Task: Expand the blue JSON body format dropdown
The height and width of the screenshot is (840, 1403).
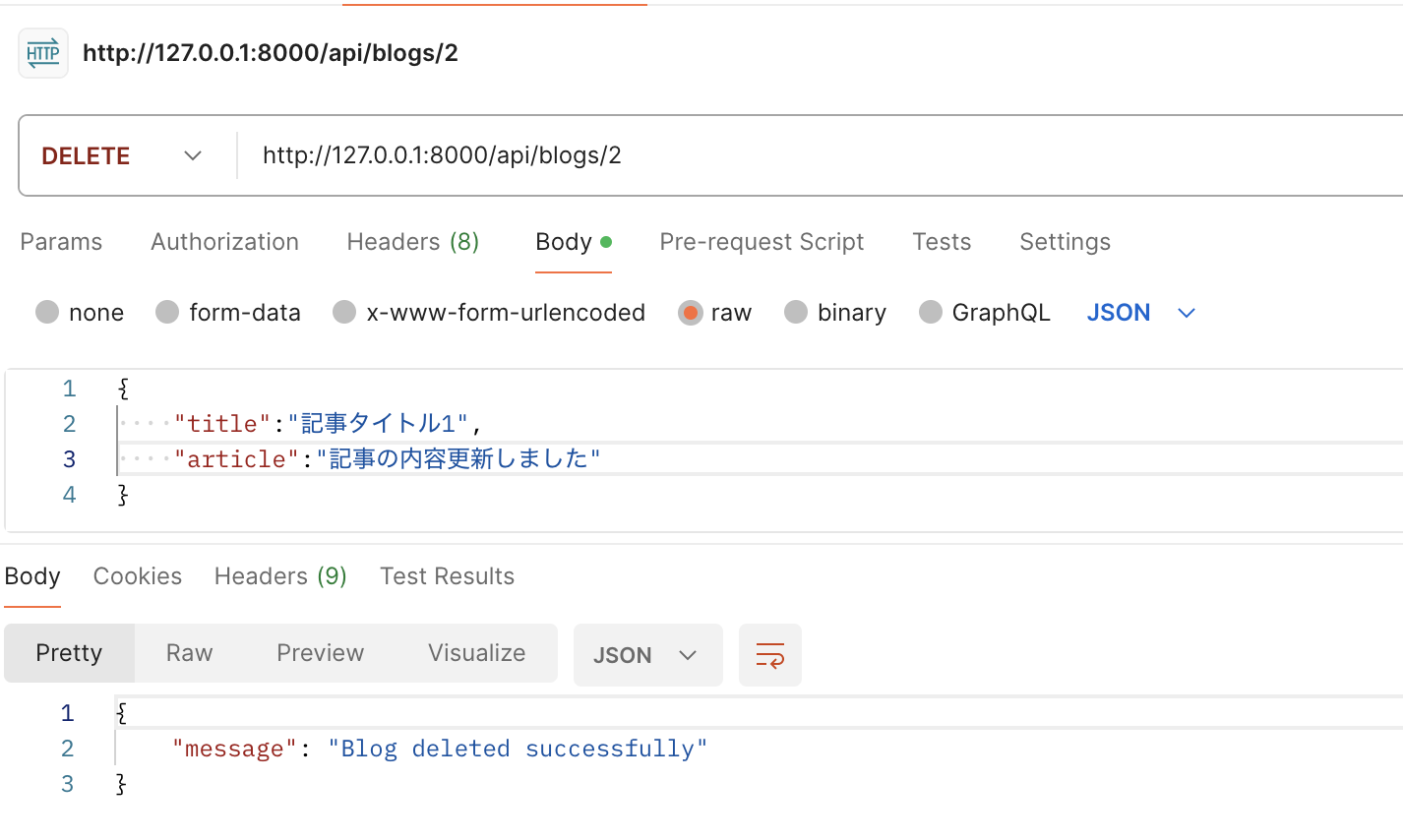Action: point(1141,313)
